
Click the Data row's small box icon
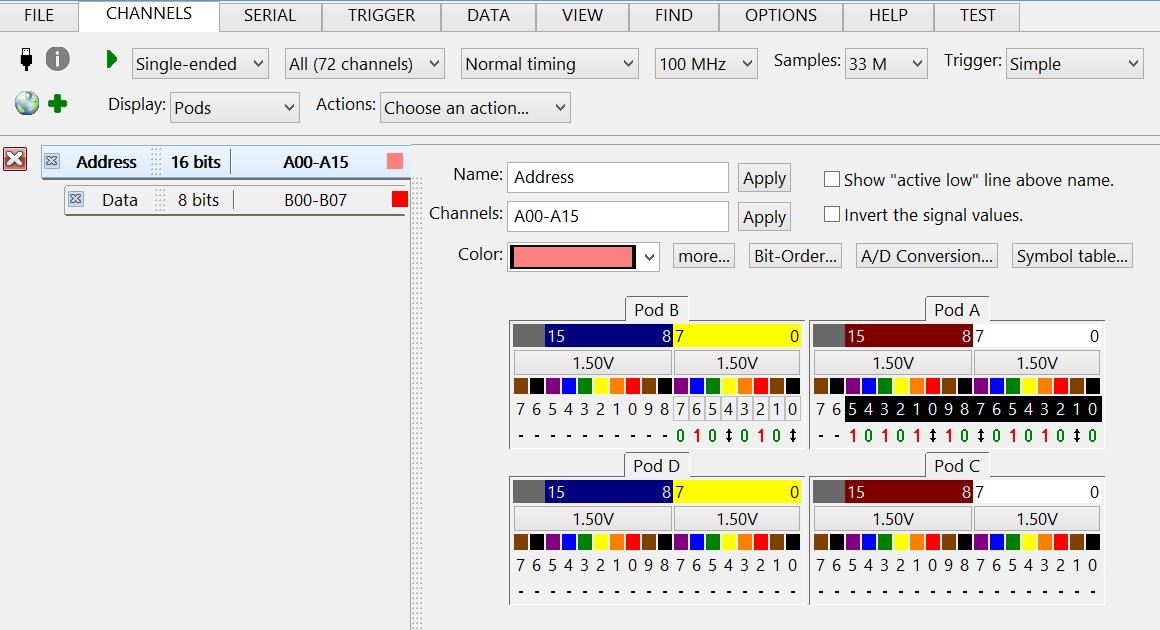(75, 199)
